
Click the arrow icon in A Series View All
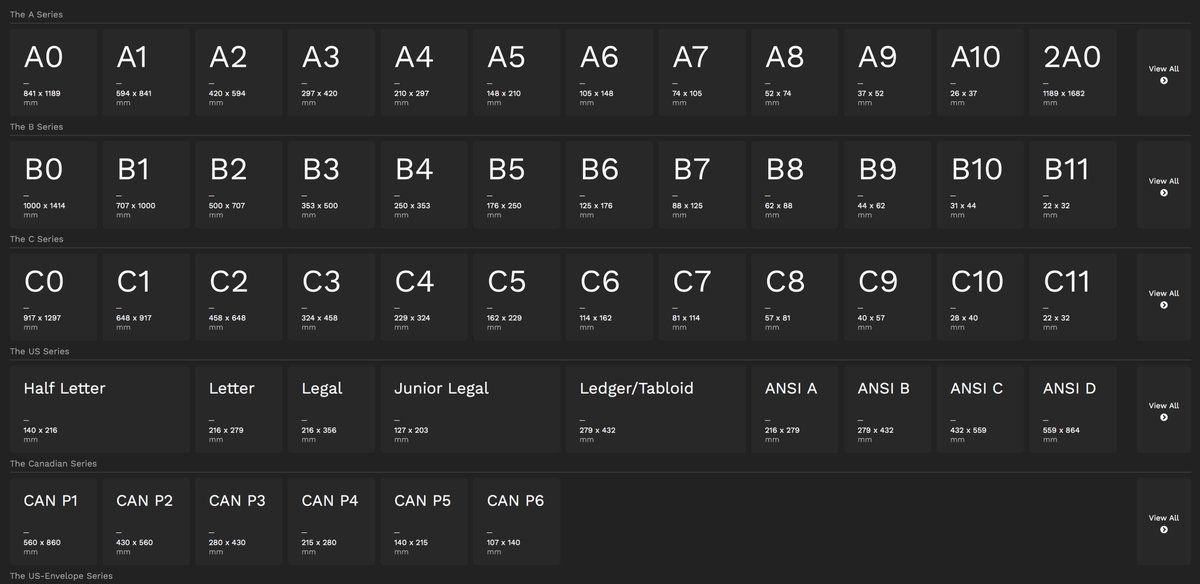[1163, 81]
